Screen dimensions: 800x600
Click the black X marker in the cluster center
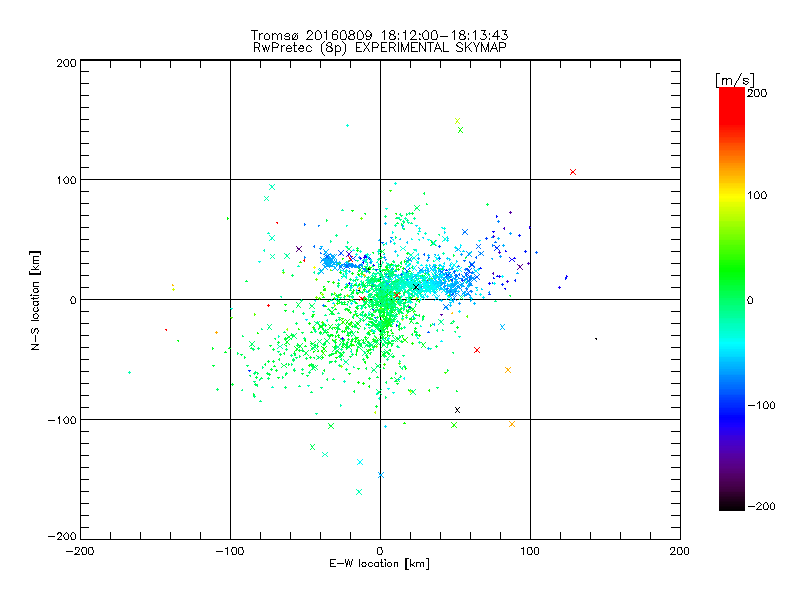coord(416,287)
